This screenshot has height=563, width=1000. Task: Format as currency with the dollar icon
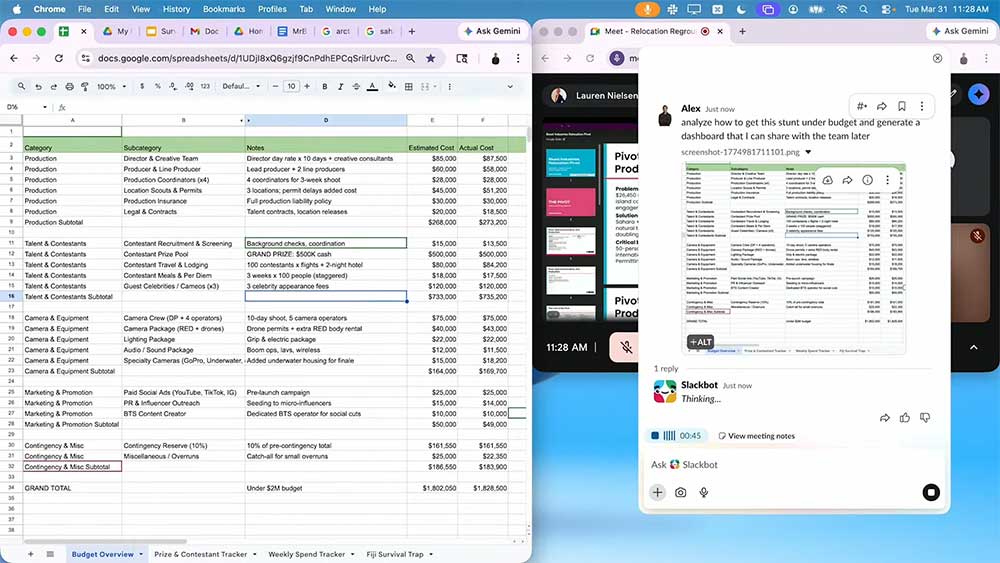coord(142,86)
